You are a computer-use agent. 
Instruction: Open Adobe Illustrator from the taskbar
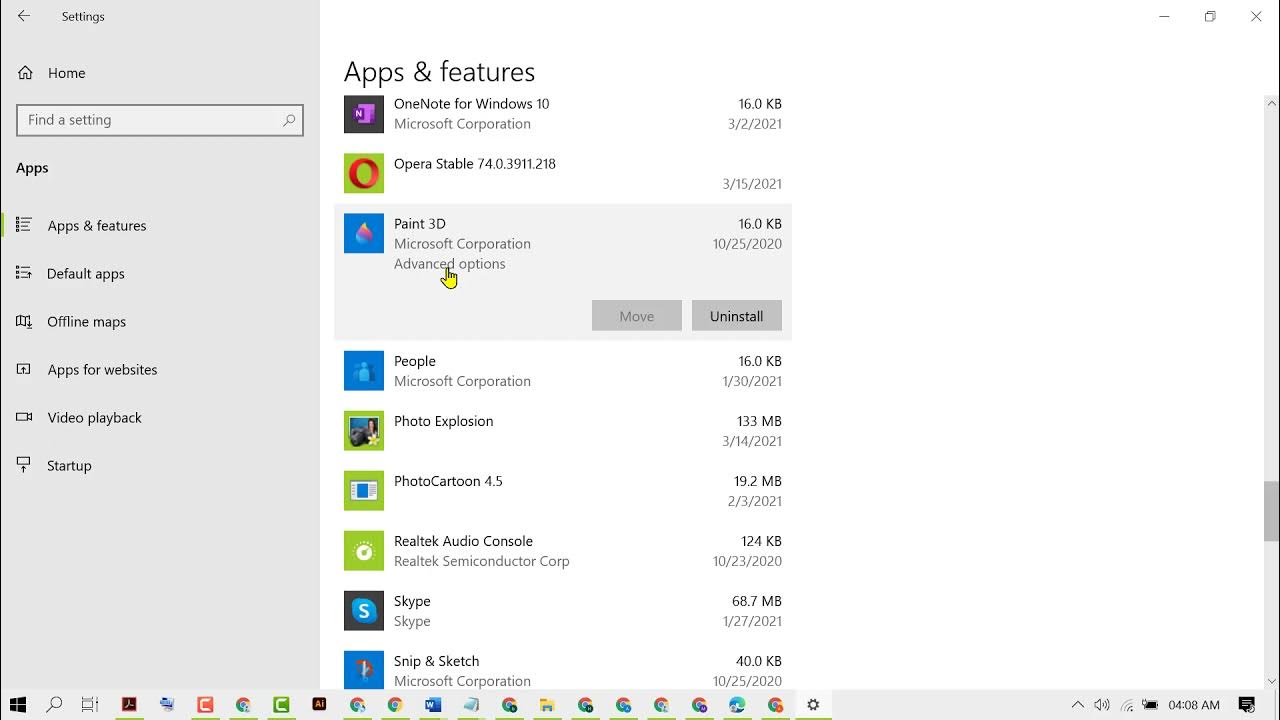(319, 705)
